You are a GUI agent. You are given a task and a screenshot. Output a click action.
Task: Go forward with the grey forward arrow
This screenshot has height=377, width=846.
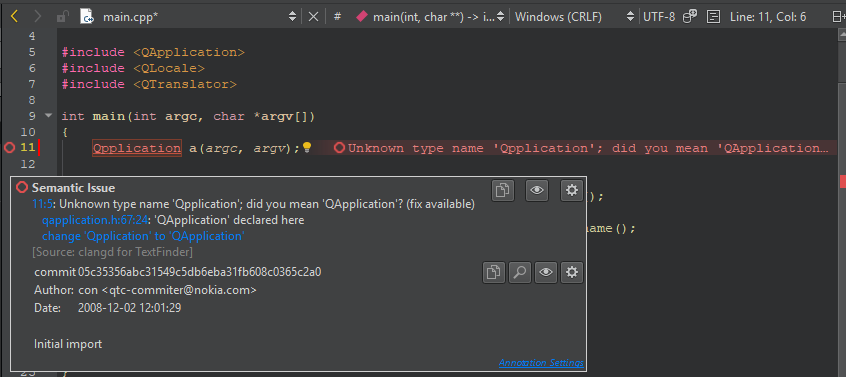point(37,17)
